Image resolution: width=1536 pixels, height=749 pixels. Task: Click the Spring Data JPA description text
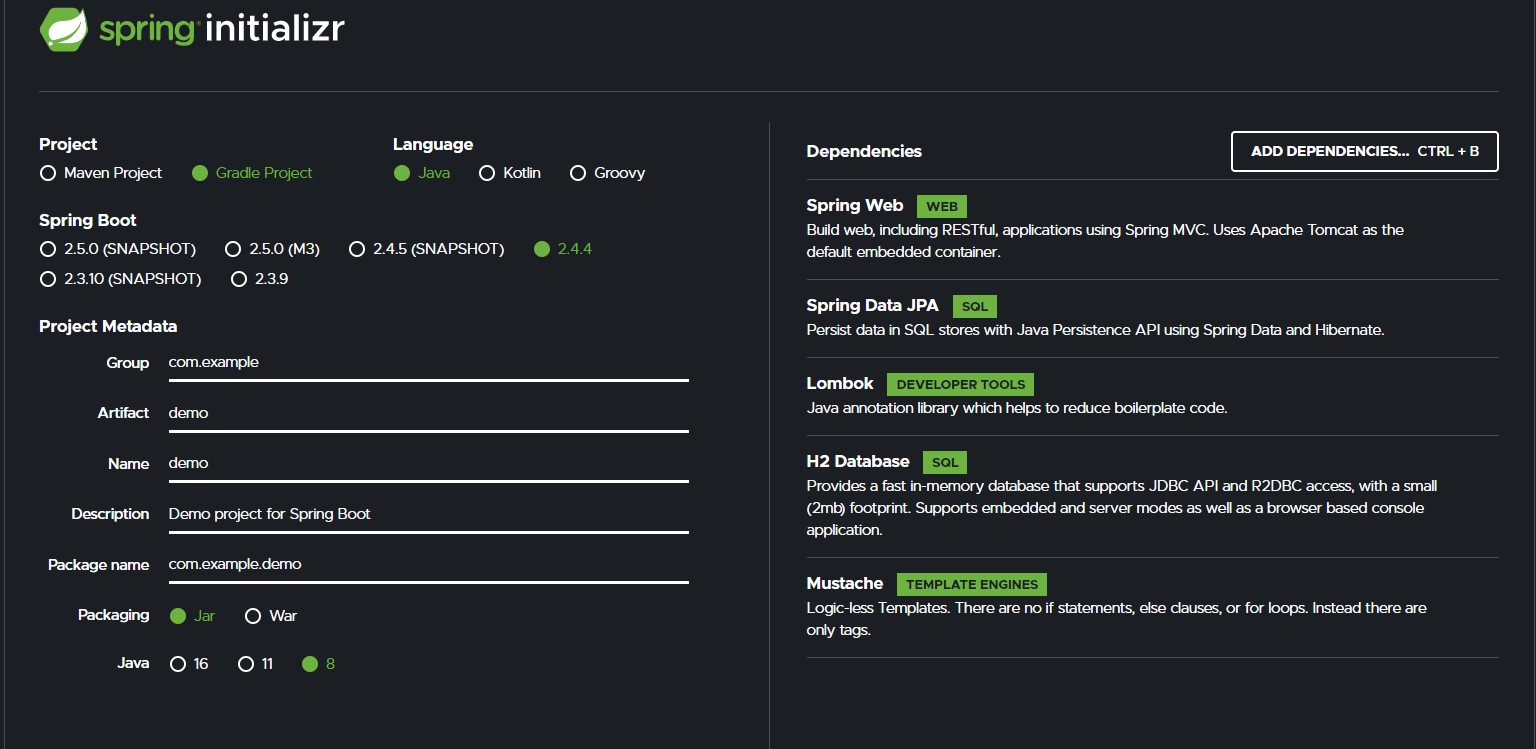1096,330
